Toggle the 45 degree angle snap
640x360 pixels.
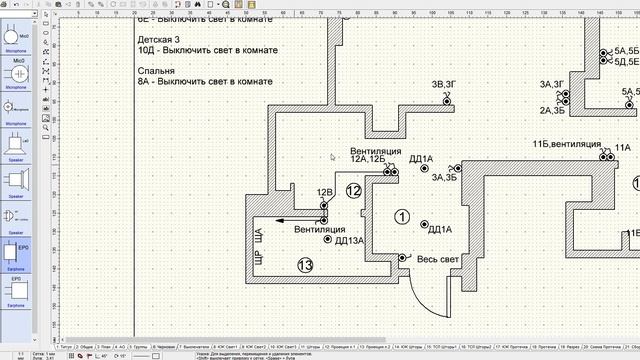[x=101, y=356]
